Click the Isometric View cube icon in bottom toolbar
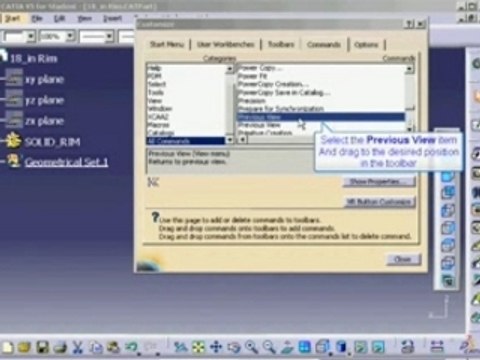The image size is (480, 360). coord(322,346)
